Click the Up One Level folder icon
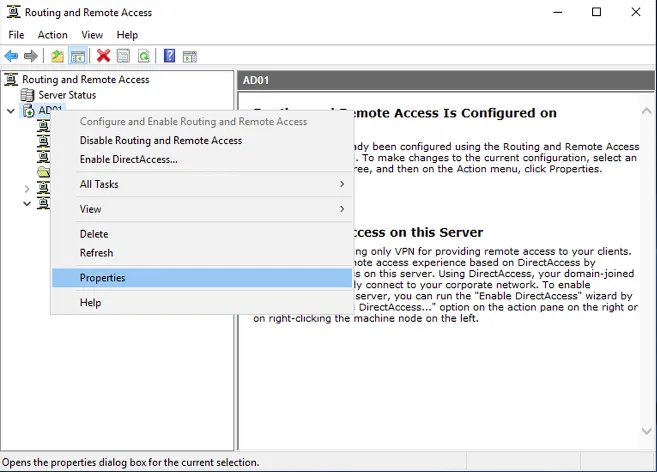The image size is (657, 472). (x=57, y=56)
